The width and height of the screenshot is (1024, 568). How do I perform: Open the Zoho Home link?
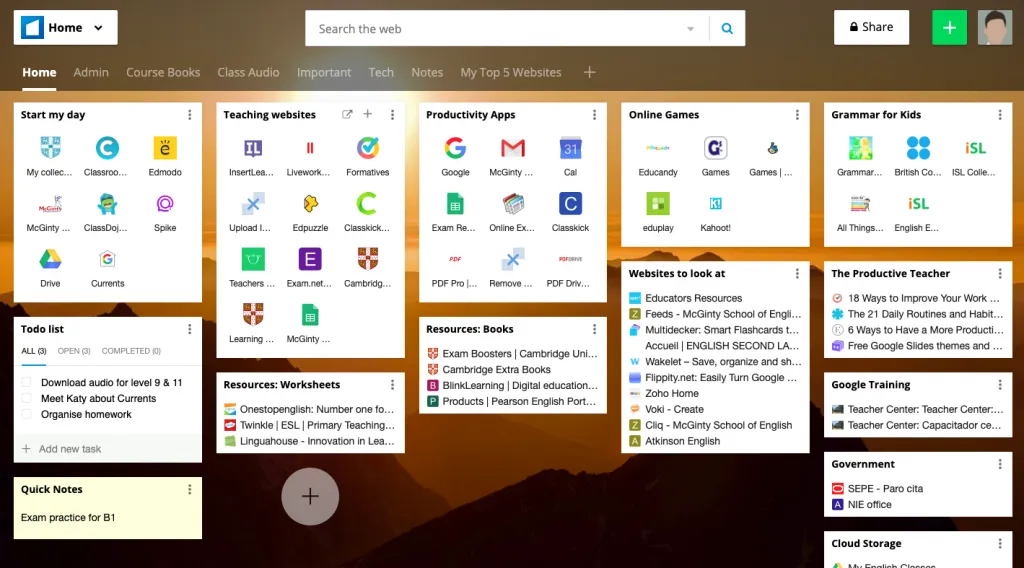point(672,393)
